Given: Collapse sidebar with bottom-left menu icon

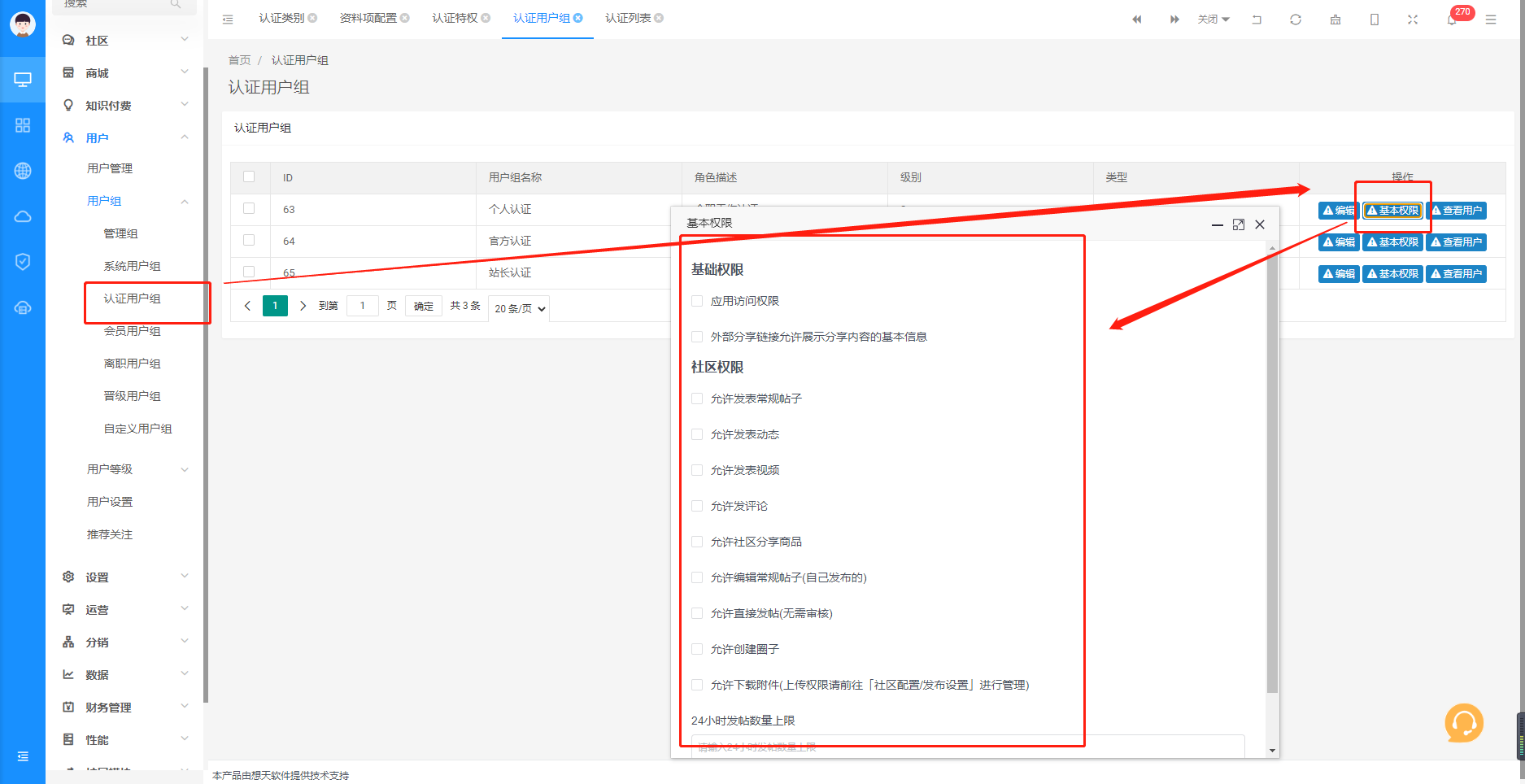Looking at the screenshot, I should [x=23, y=756].
